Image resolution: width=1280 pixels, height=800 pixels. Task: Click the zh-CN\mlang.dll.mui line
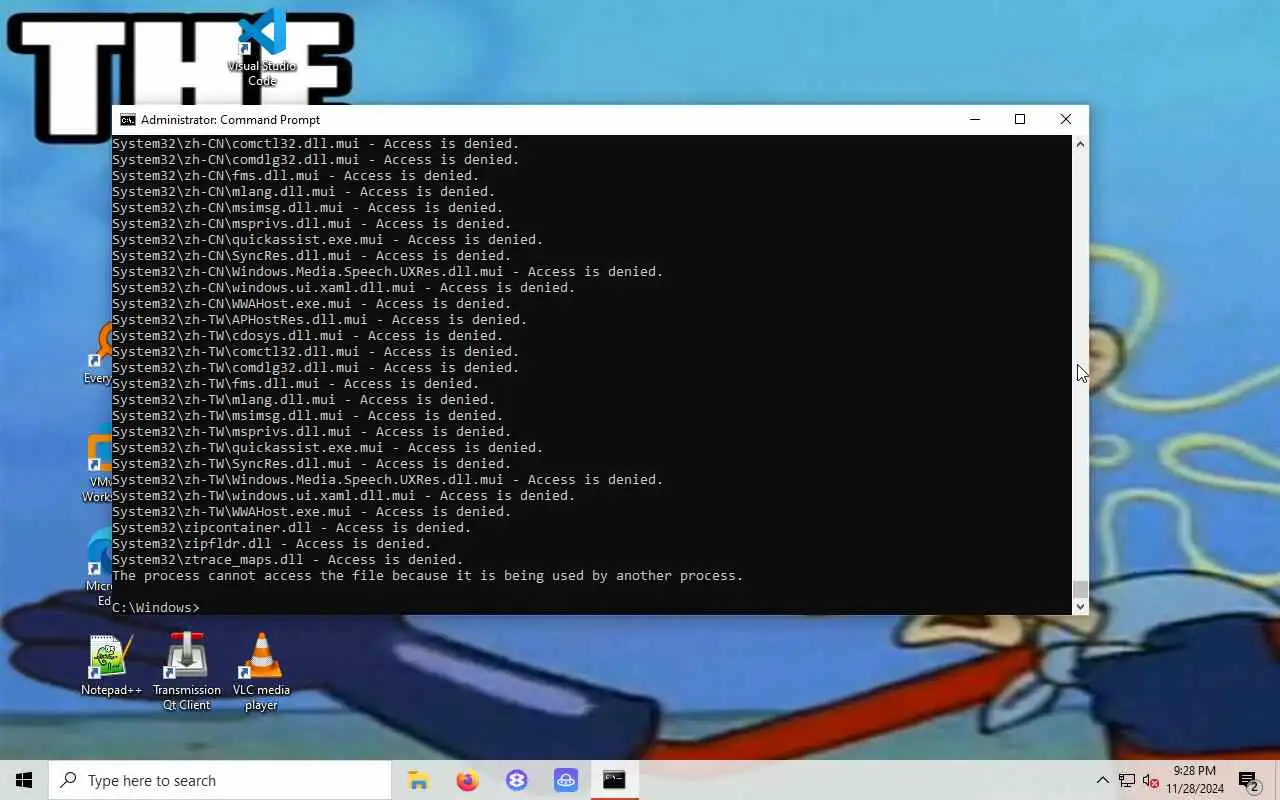pos(304,192)
